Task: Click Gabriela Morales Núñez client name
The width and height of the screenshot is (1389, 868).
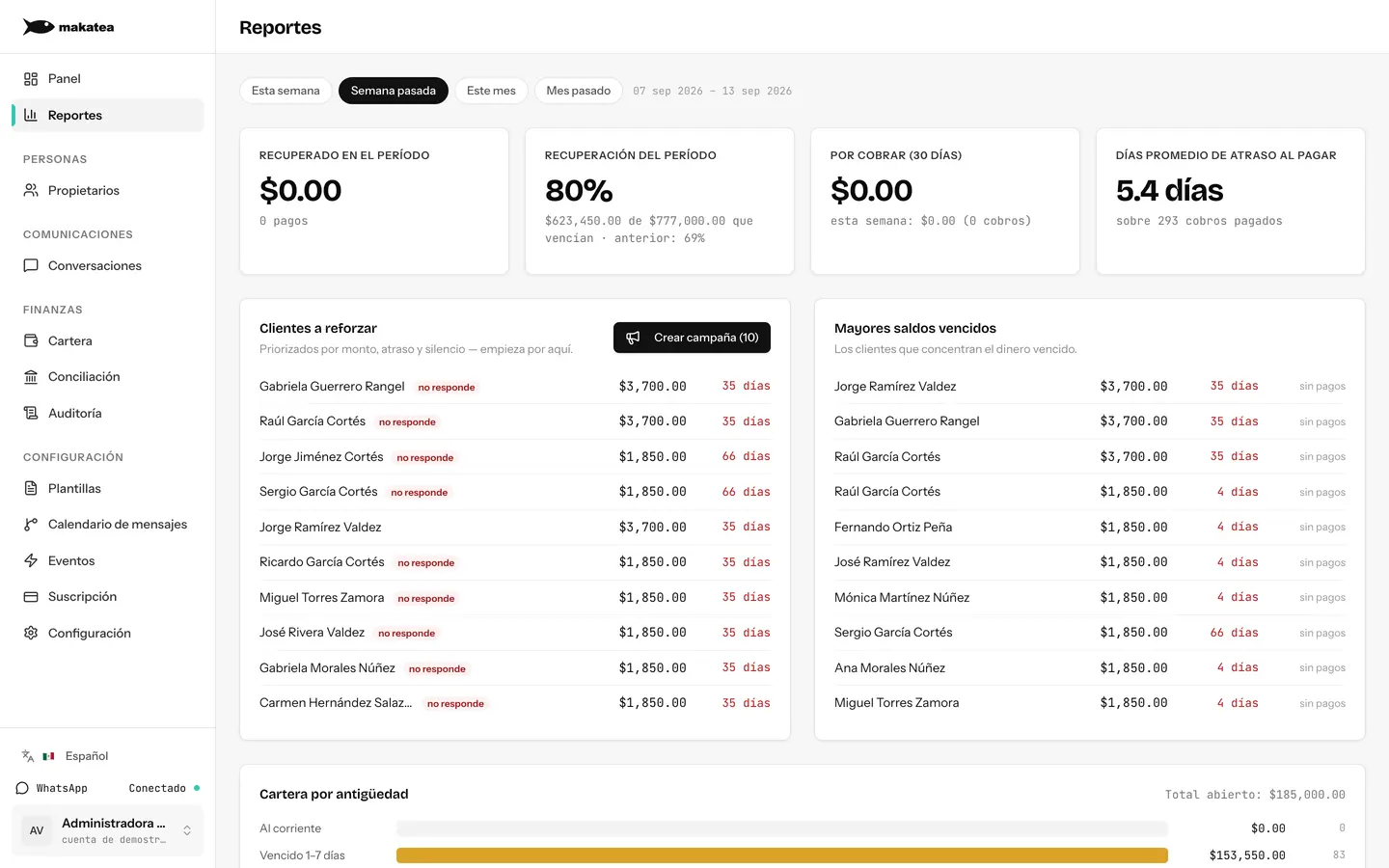Action: tap(327, 668)
